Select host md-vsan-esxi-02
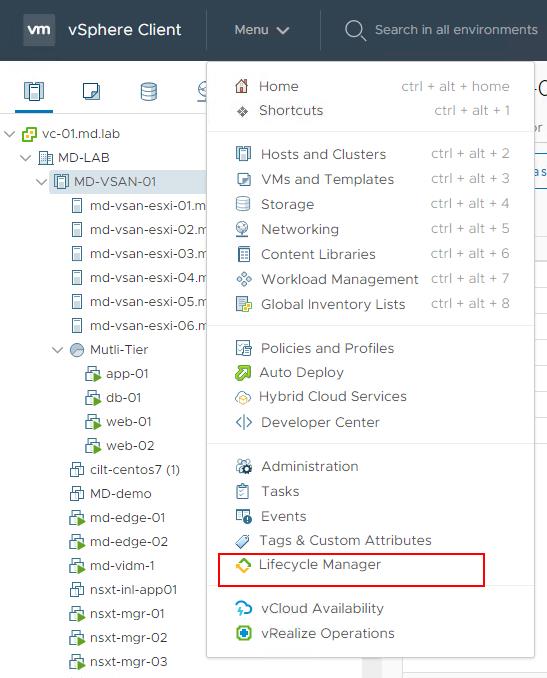The height and width of the screenshot is (678, 547). click(147, 230)
